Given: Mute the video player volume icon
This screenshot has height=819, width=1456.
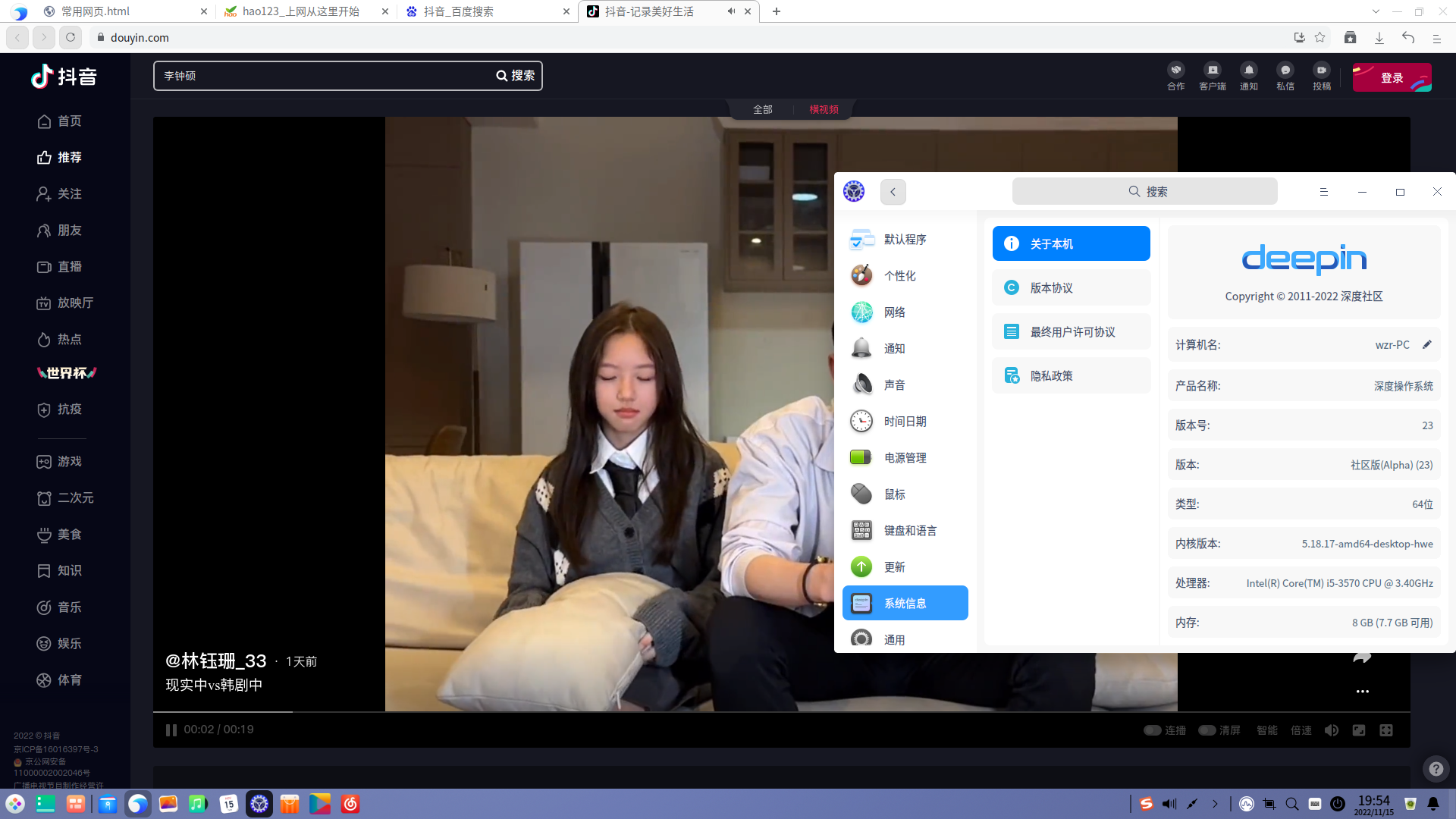Looking at the screenshot, I should point(1332,730).
